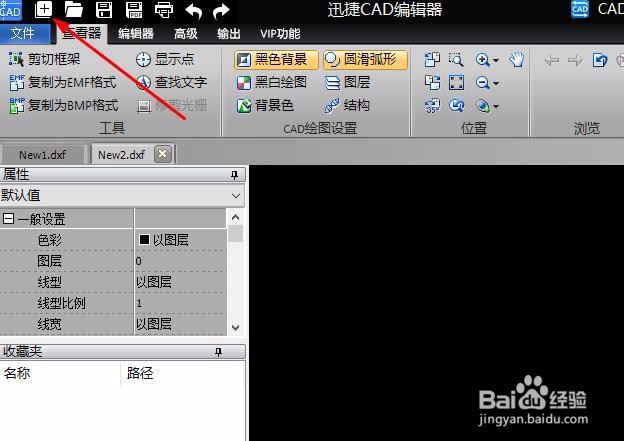This screenshot has width=624, height=441.
Task: Click the zoom in magnifier icon
Action: pos(482,60)
